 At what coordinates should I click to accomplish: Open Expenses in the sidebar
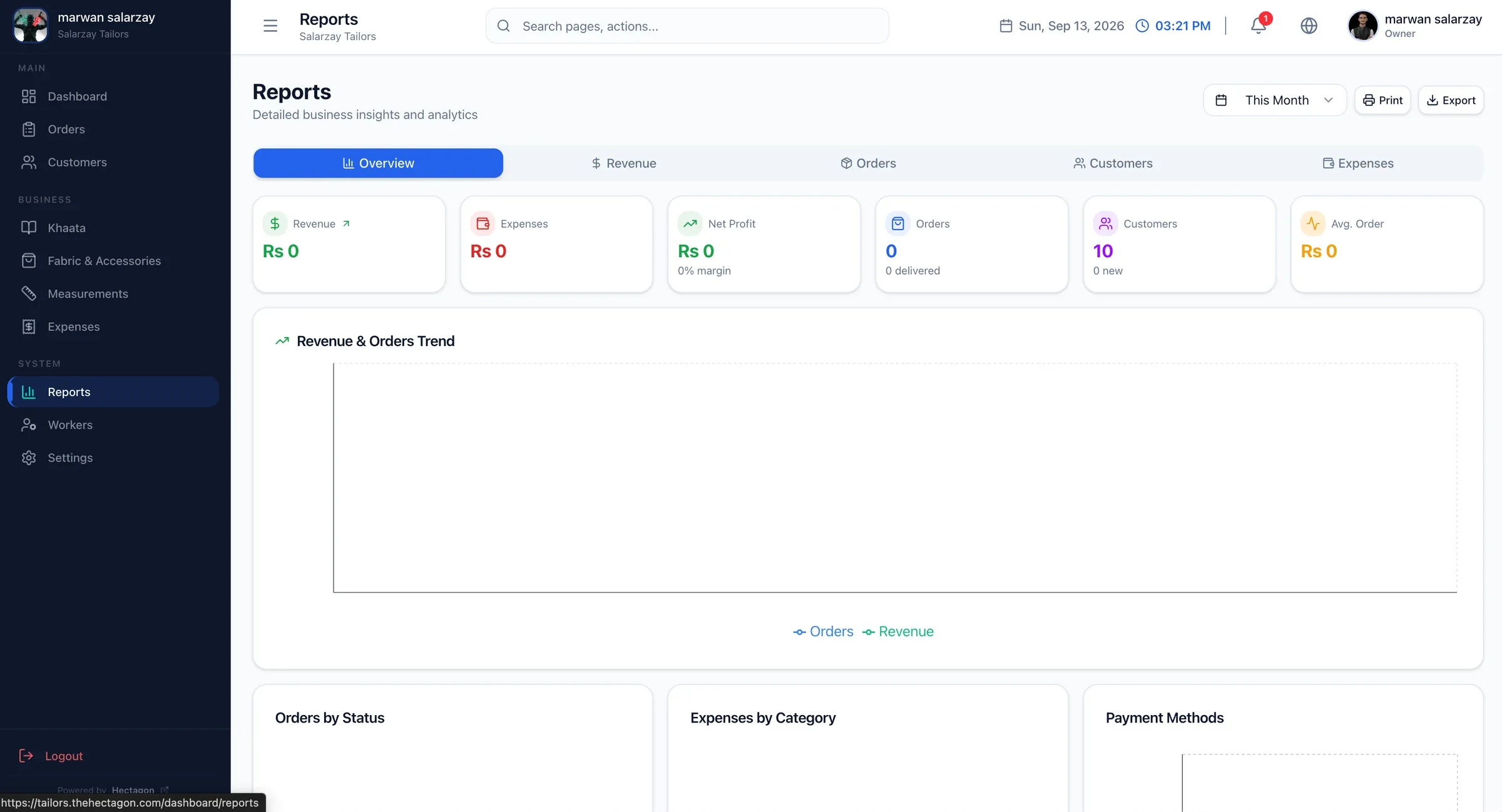point(113,327)
